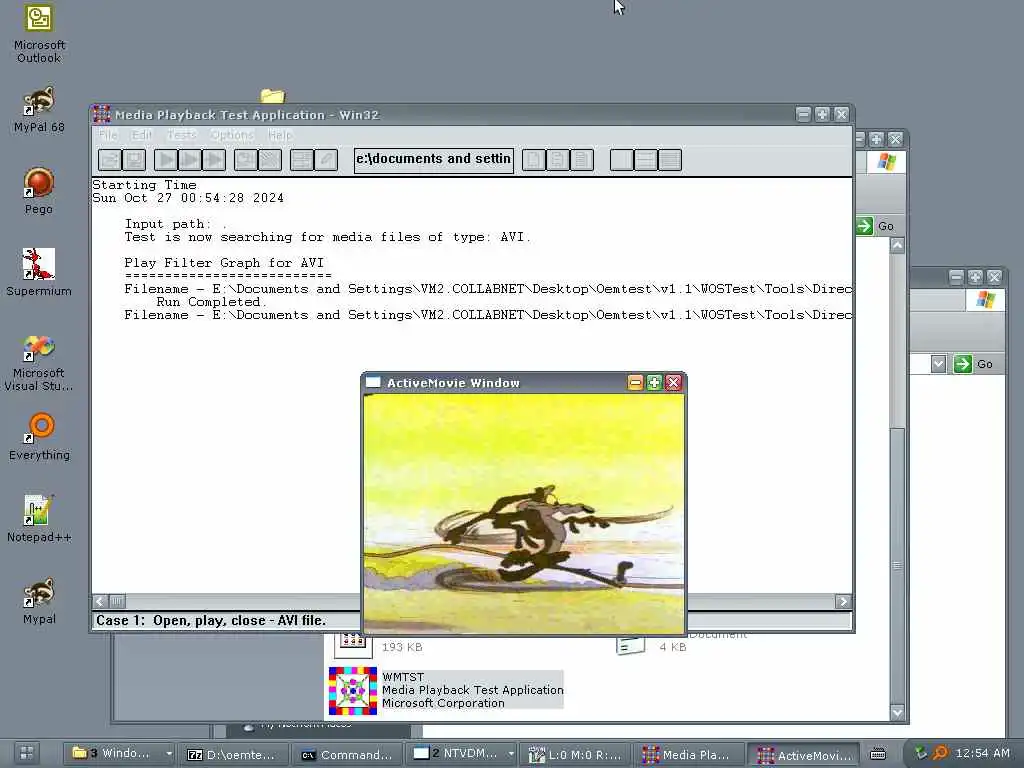Click the left arrow of horizontal scrollbar
The width and height of the screenshot is (1024, 768).
(x=100, y=601)
